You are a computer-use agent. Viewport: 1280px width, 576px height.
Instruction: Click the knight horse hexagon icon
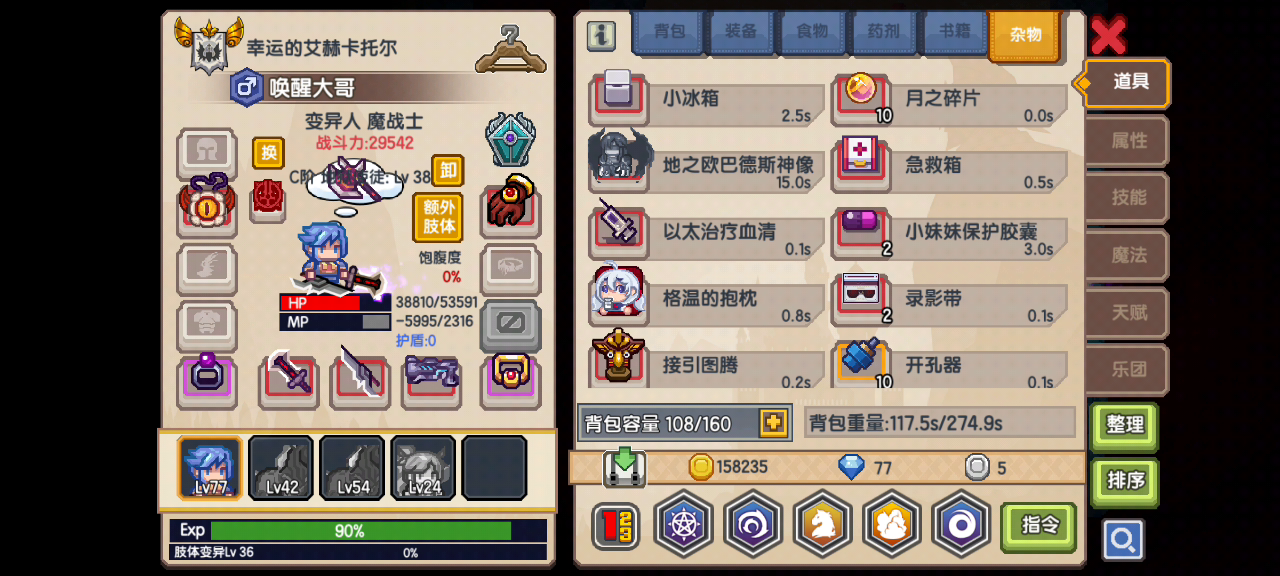(x=822, y=523)
